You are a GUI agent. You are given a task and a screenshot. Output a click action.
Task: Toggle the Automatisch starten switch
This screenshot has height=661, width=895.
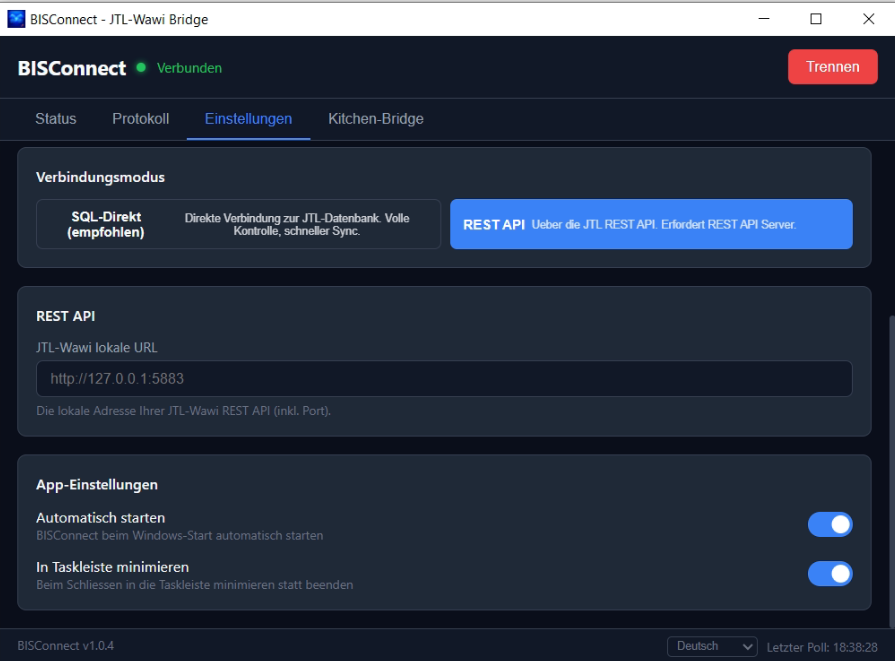point(830,525)
